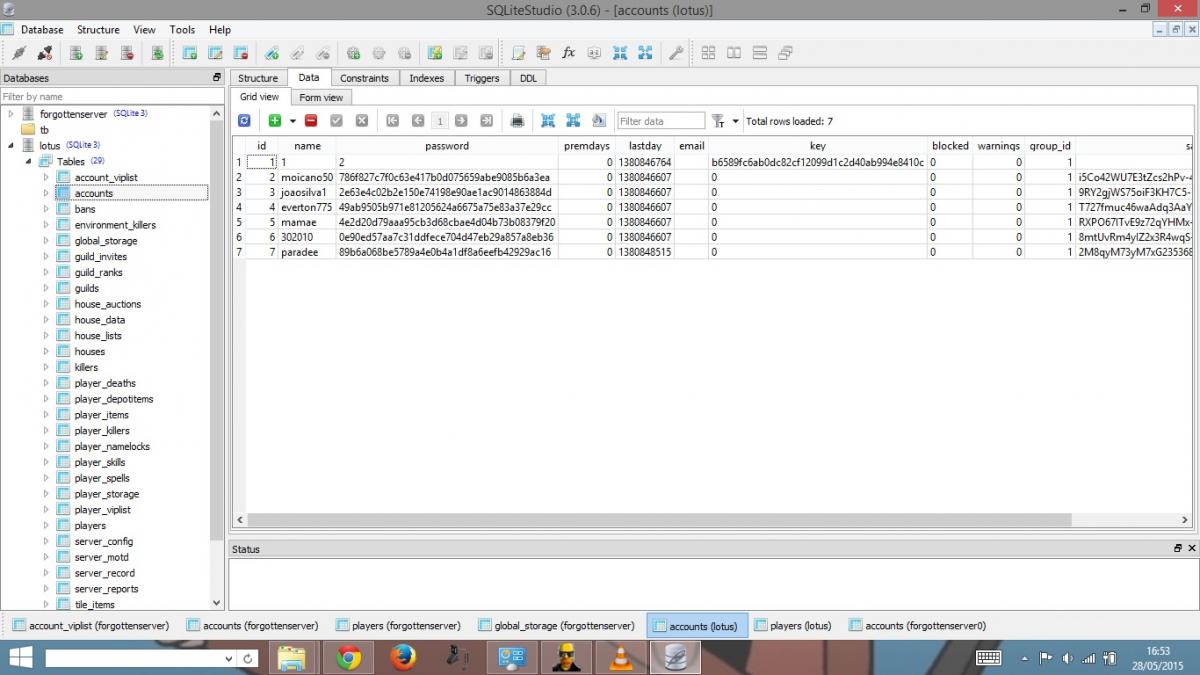Select the name cell 'everton775'
The image size is (1200, 675).
point(307,207)
